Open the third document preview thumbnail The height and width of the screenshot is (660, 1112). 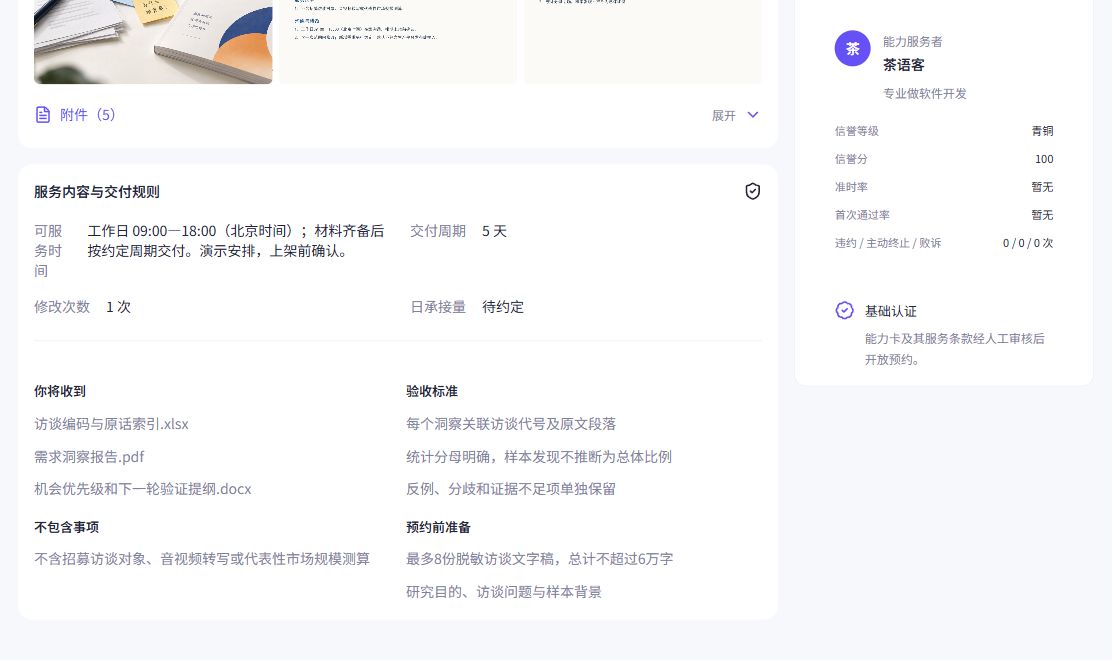tap(643, 42)
